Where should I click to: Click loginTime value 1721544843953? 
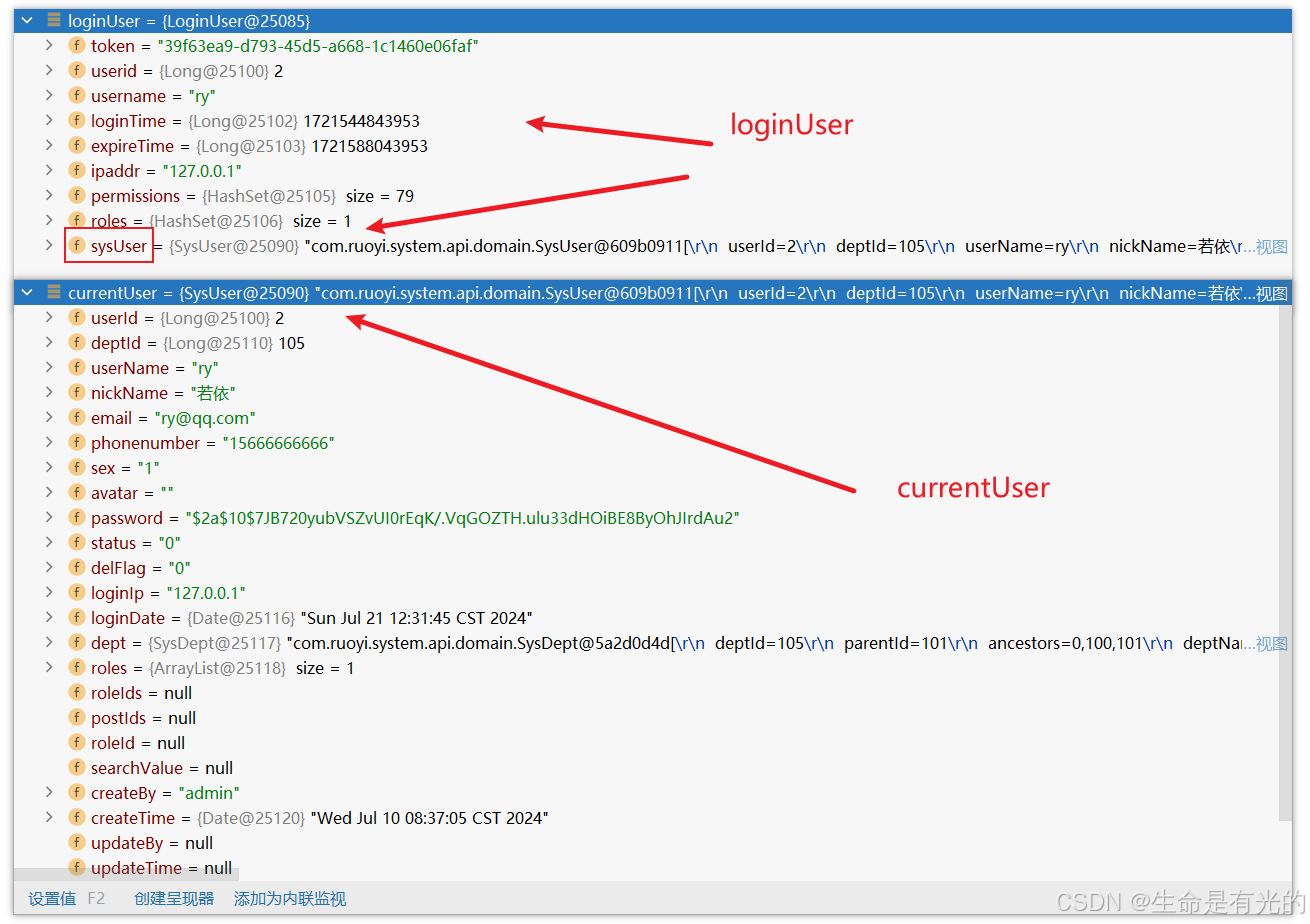362,120
